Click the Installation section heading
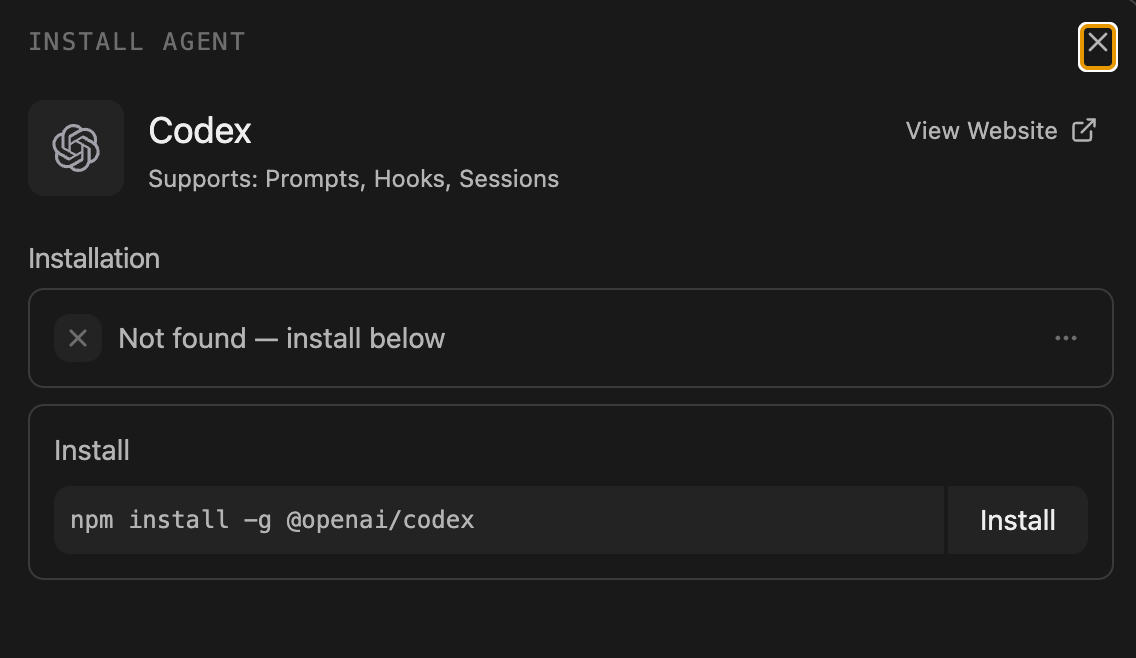 [x=94, y=259]
